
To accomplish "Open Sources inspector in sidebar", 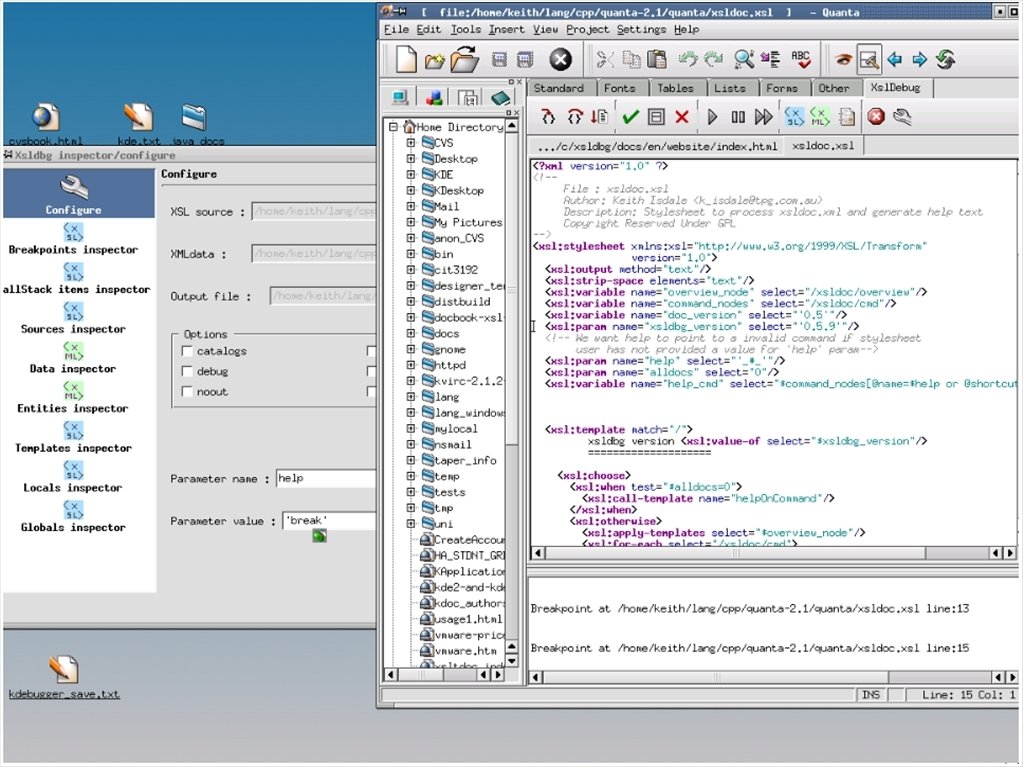I will pos(73,319).
